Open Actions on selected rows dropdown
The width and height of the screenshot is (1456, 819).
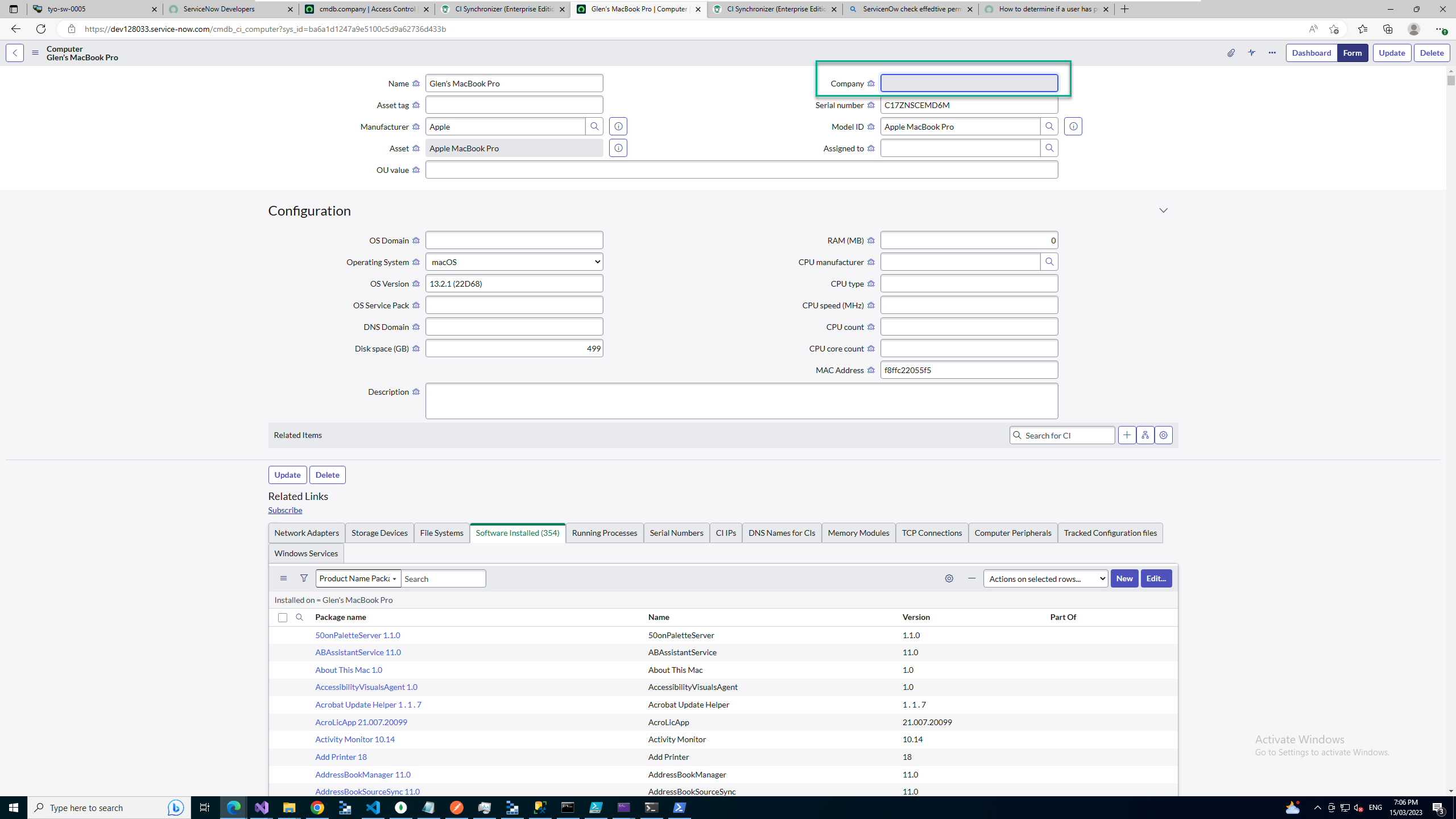click(x=1045, y=578)
